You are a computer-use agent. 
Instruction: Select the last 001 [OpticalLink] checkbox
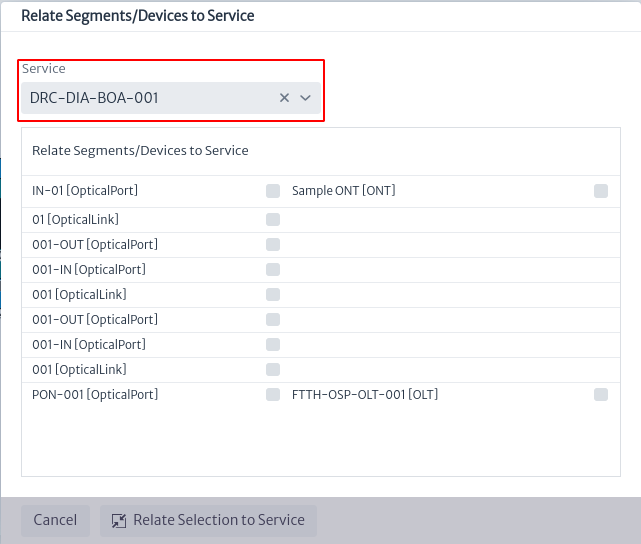273,369
